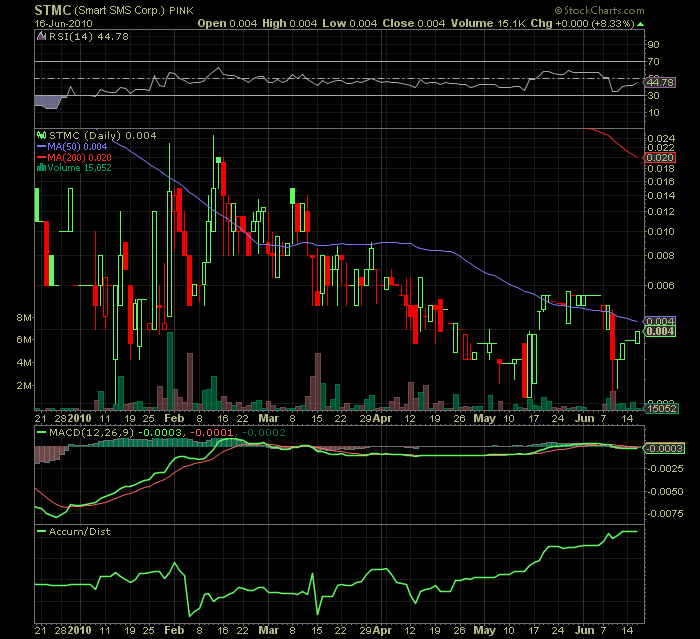Click the 6M volume axis label

pos(24,340)
